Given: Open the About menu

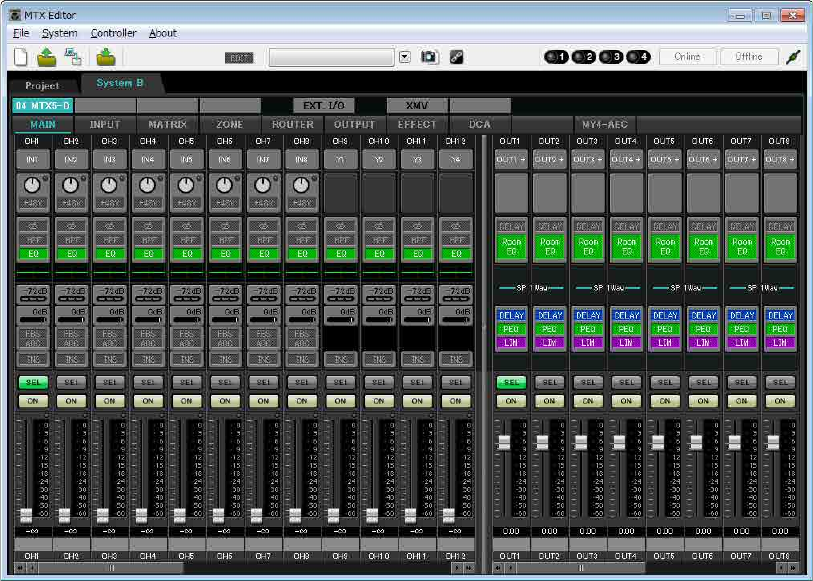Looking at the screenshot, I should tap(163, 33).
